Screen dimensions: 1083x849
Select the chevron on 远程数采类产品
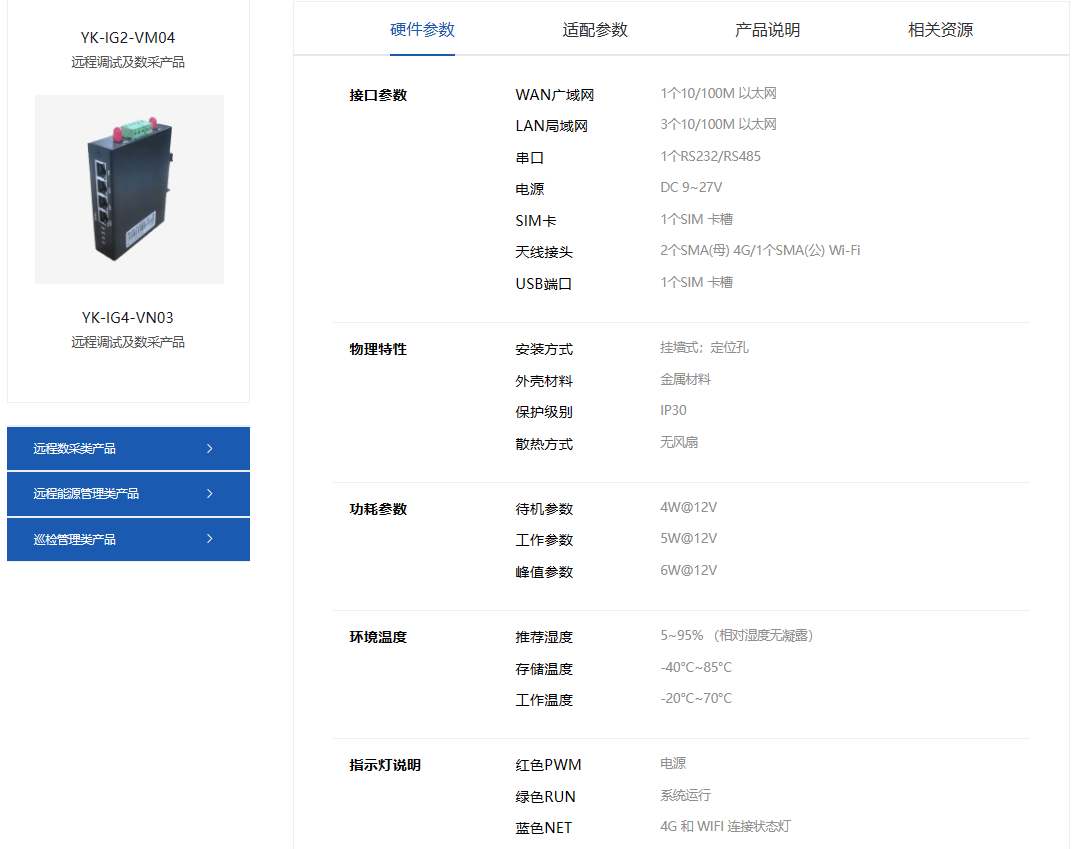pos(210,448)
